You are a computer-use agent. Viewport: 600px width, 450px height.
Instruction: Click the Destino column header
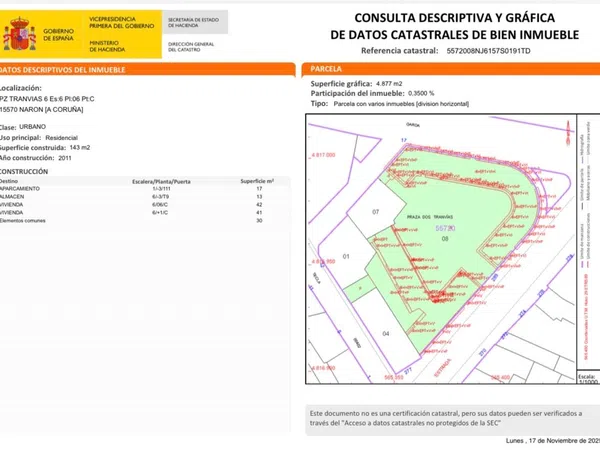tap(9, 181)
